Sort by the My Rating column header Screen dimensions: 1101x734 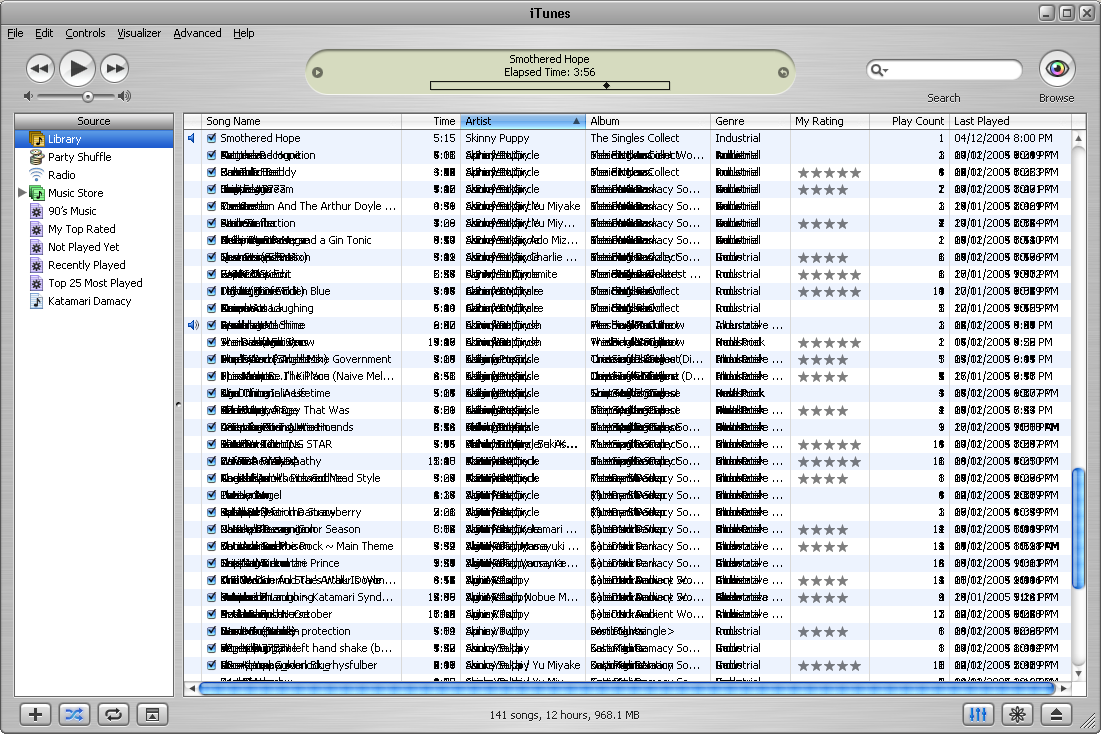pyautogui.click(x=830, y=121)
